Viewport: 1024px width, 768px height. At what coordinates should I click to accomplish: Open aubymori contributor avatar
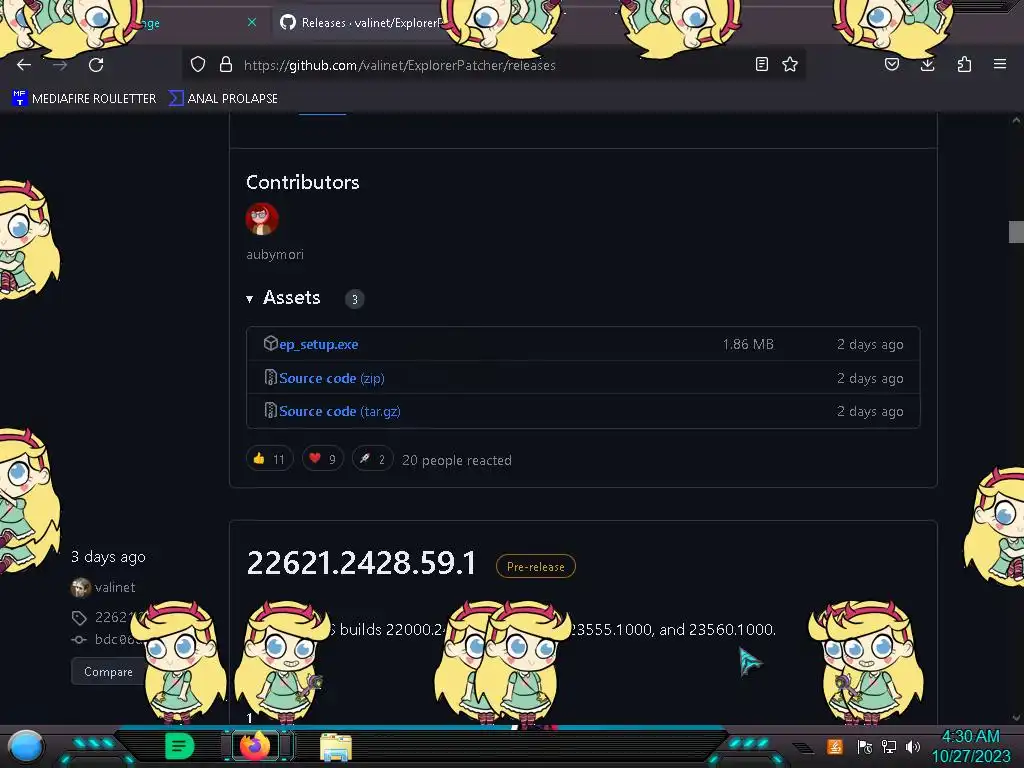point(262,219)
